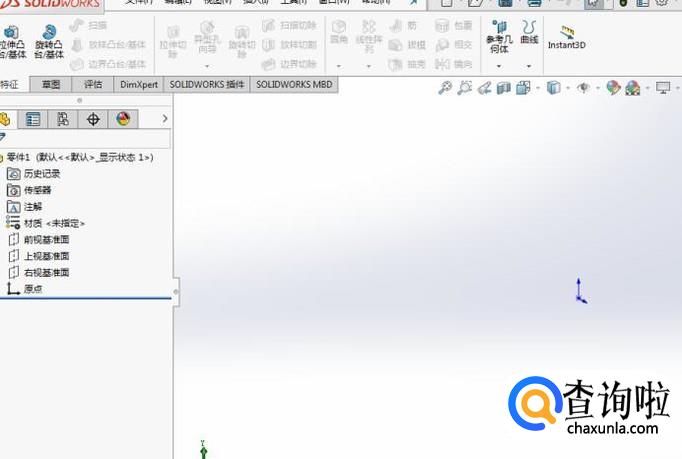Open the ConfigurationManager panel tab
The image size is (682, 459).
coord(63,119)
